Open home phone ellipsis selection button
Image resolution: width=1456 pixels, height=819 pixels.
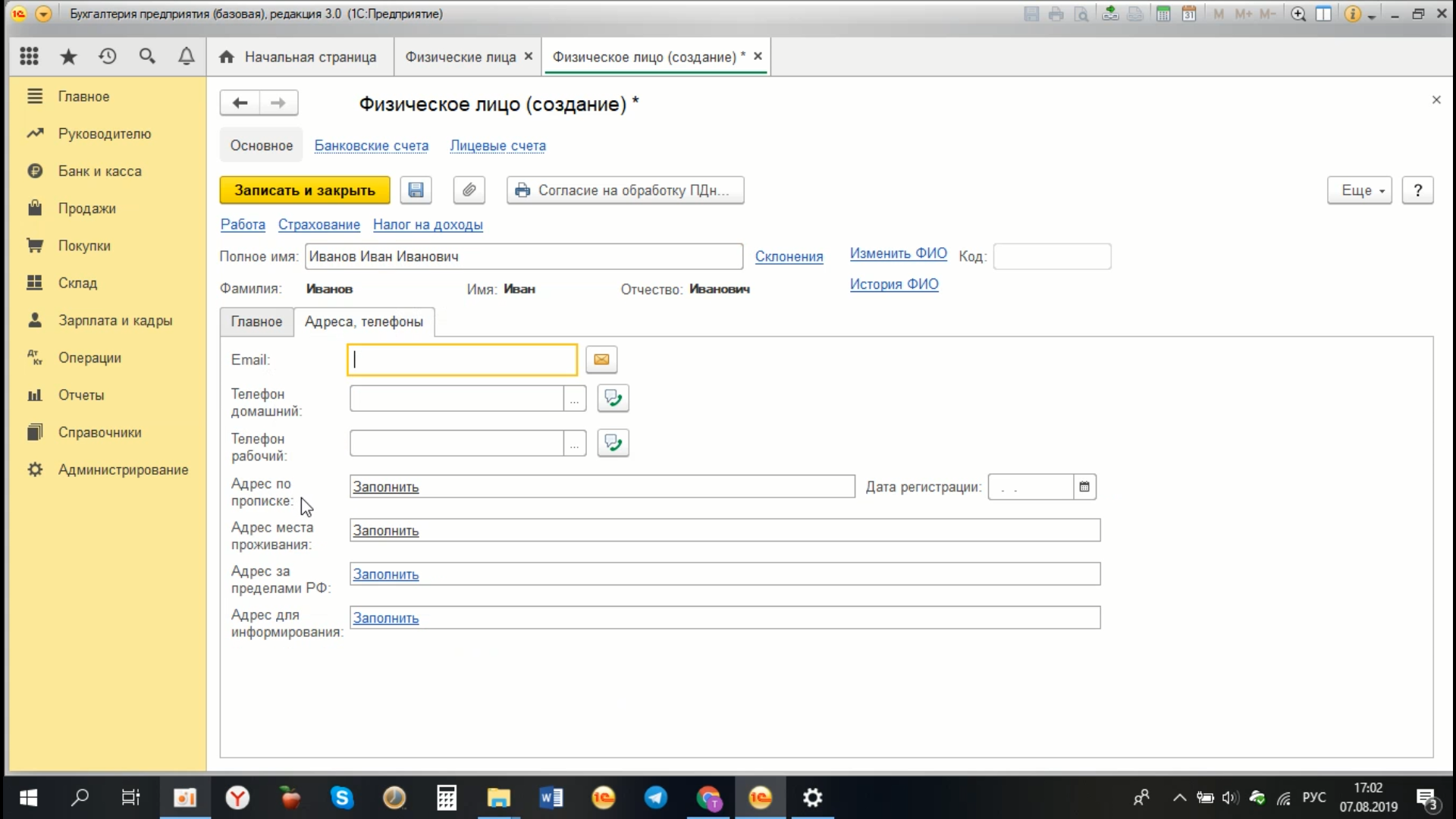(575, 398)
